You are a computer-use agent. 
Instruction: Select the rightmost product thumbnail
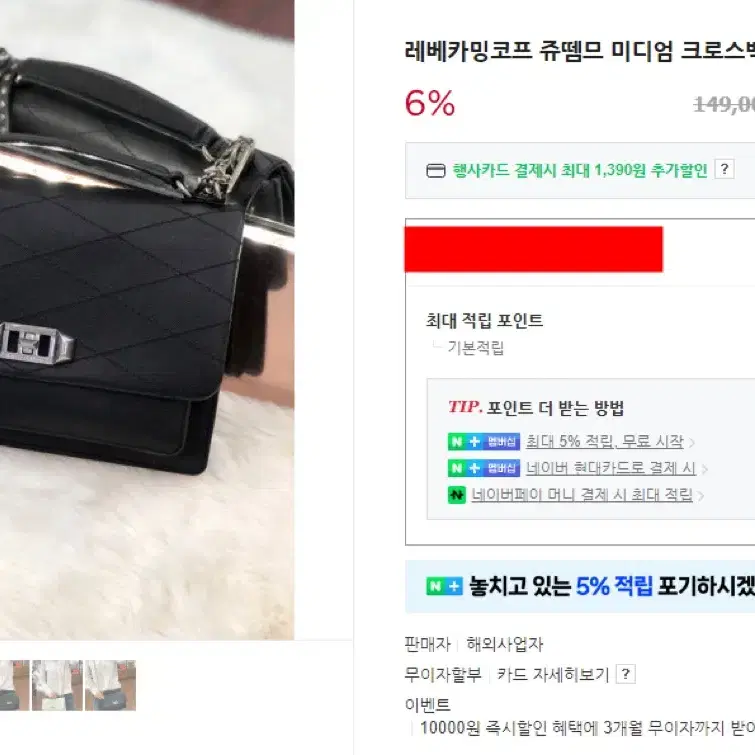(x=110, y=685)
